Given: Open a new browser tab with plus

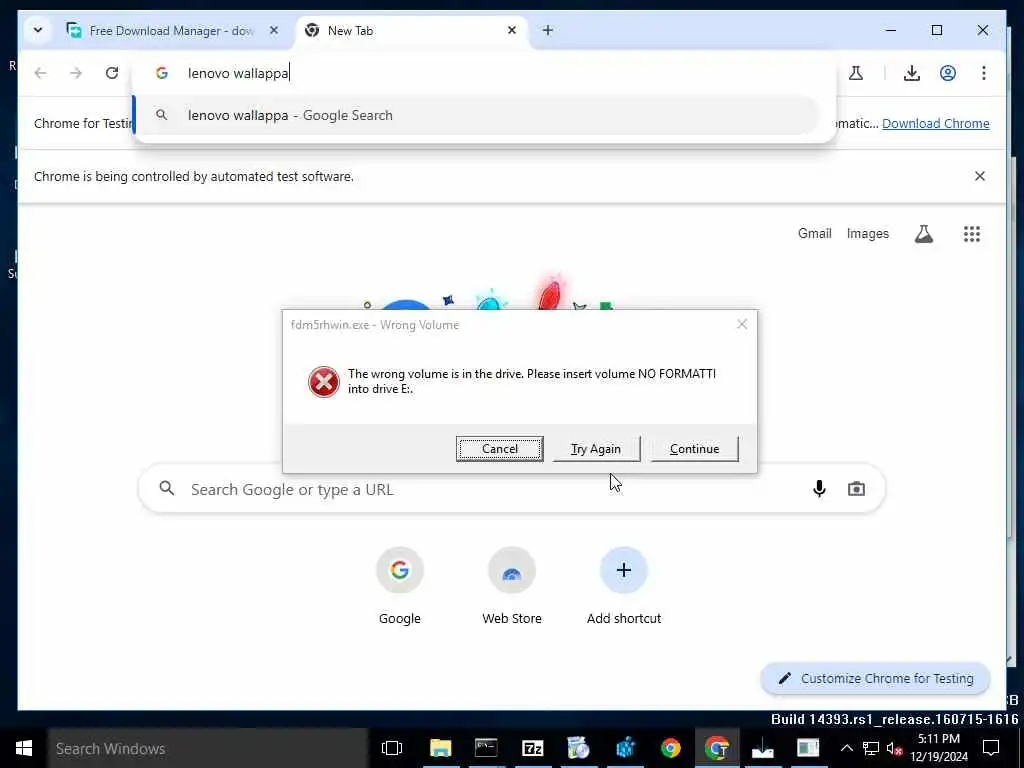Looking at the screenshot, I should tap(548, 30).
